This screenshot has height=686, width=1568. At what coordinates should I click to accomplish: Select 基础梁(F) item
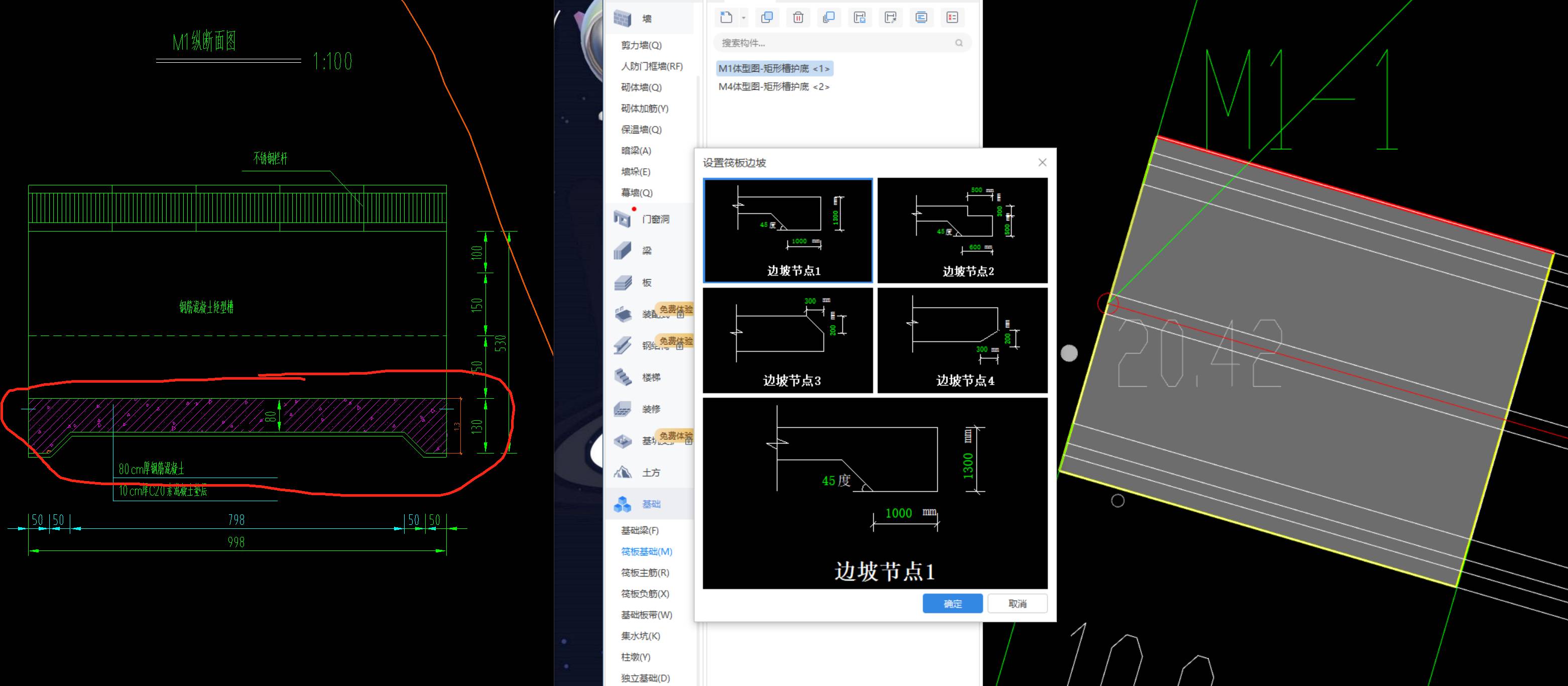(x=640, y=531)
